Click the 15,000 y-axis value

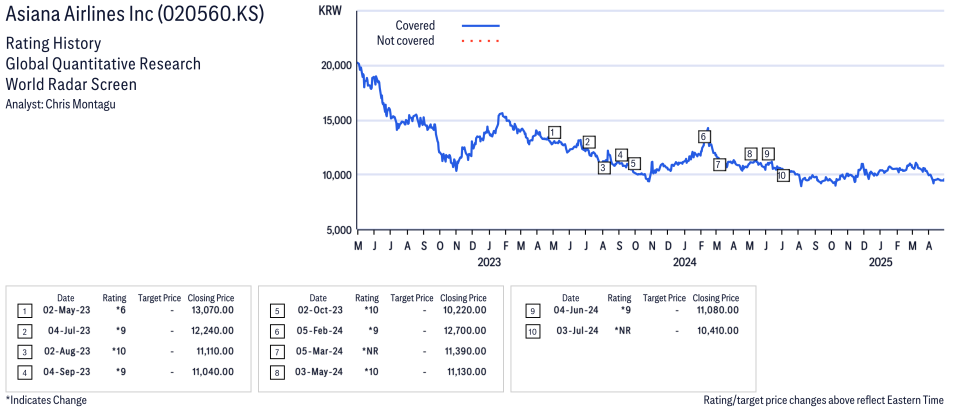pyautogui.click(x=336, y=120)
